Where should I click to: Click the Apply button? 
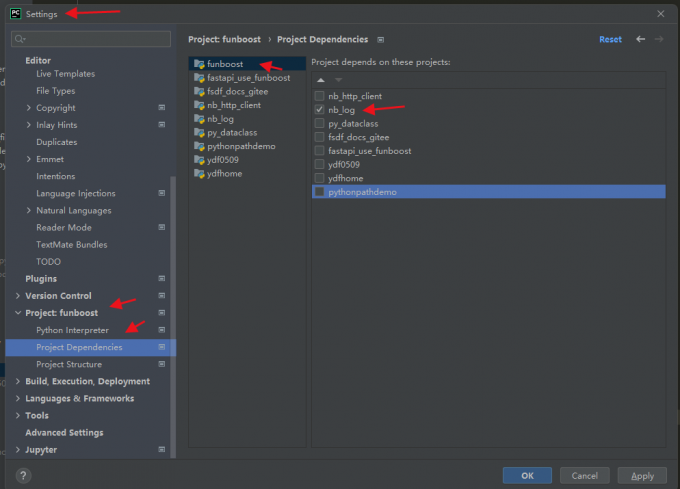pyautogui.click(x=642, y=476)
